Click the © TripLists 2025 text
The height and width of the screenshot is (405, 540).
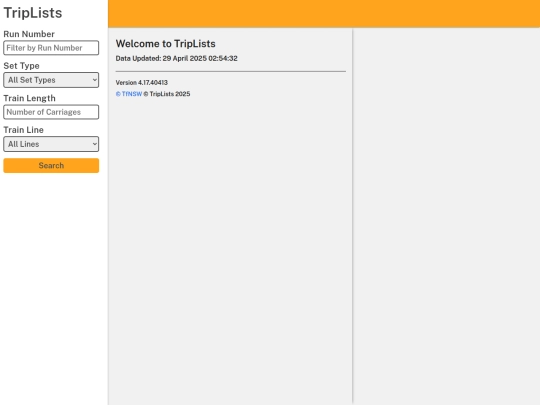pos(167,94)
